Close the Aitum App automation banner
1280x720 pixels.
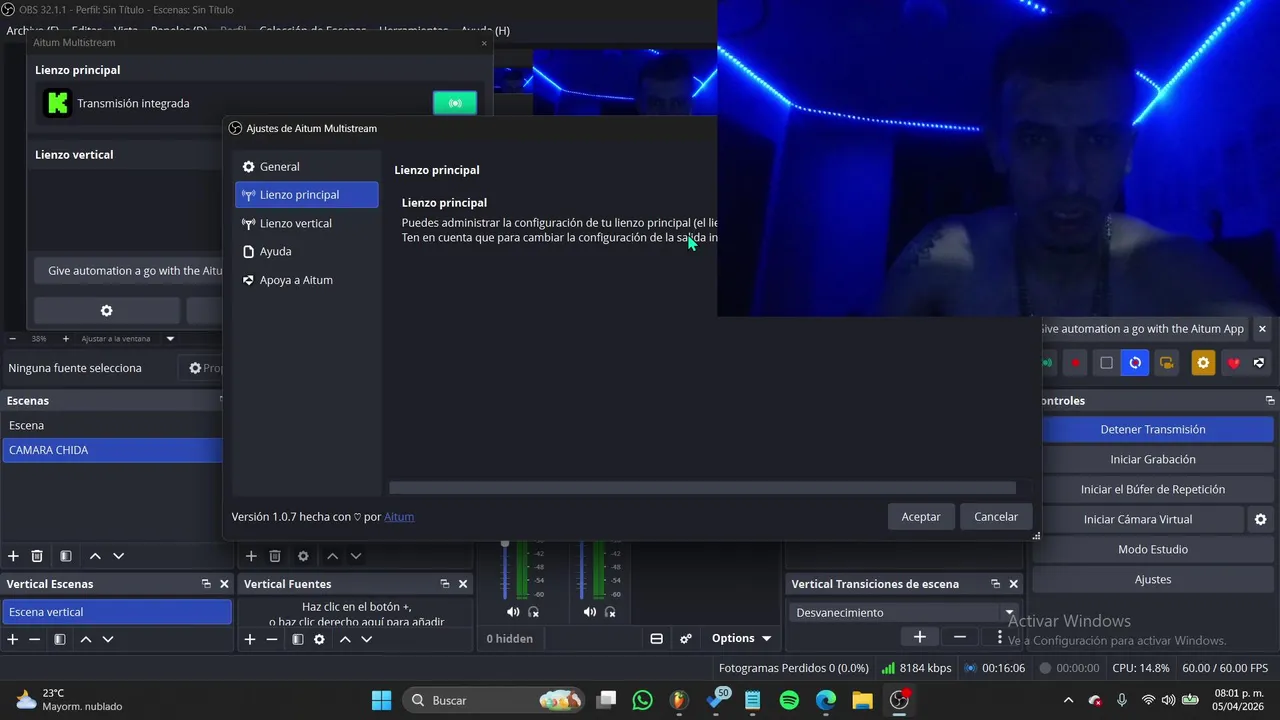click(x=1262, y=329)
